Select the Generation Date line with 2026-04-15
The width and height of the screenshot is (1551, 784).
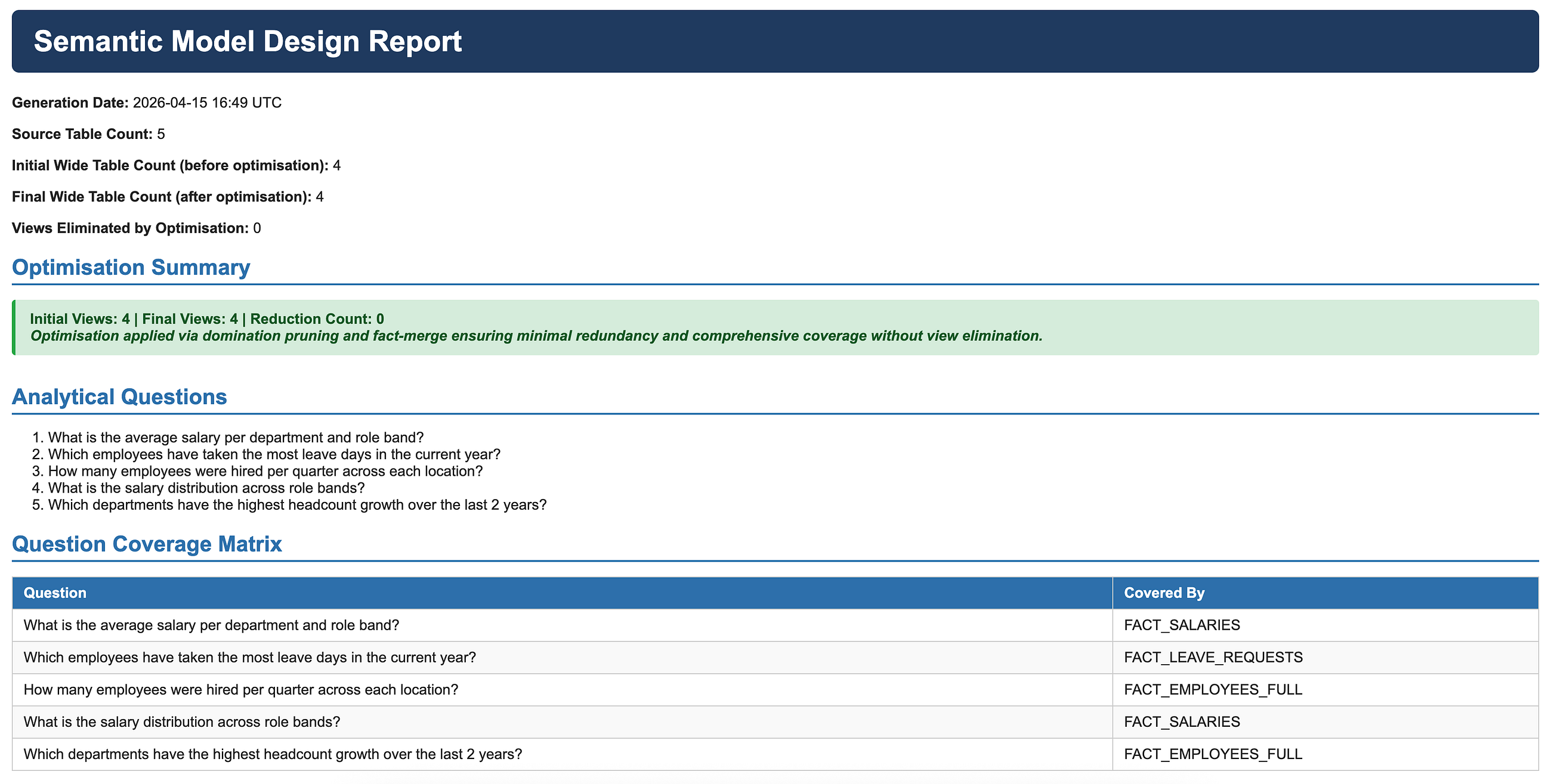147,103
